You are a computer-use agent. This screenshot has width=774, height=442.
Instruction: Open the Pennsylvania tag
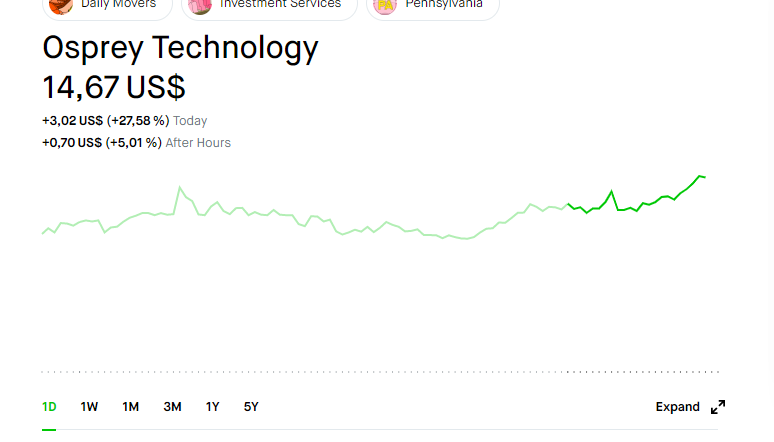[444, 5]
